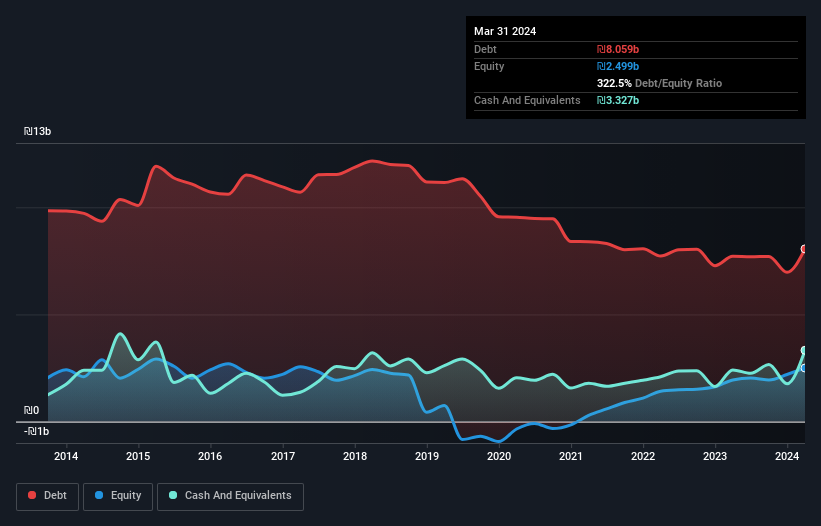This screenshot has height=526, width=821.
Task: Click the 2014 x-axis label
Action: click(66, 456)
